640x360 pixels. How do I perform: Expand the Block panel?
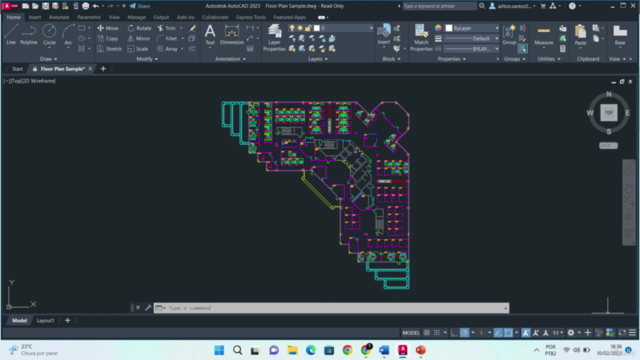point(391,59)
